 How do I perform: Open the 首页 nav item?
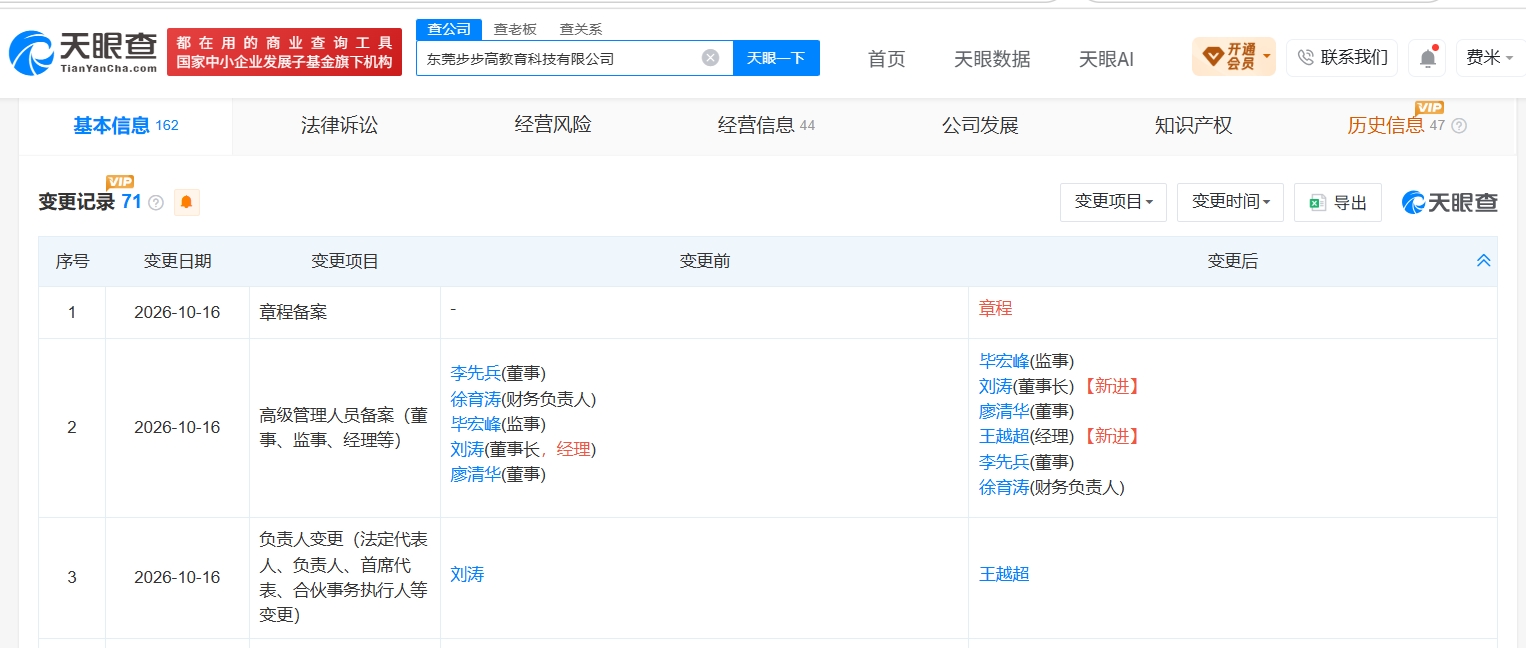click(886, 59)
